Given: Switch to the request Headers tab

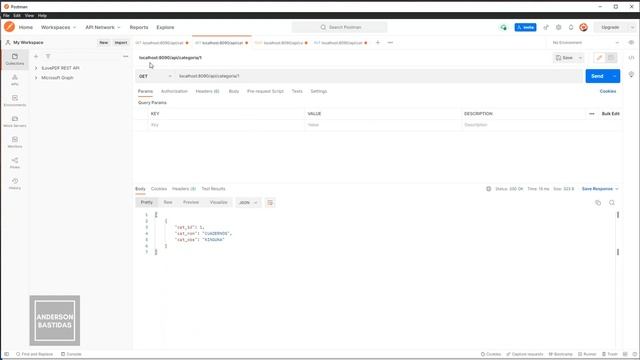Looking at the screenshot, I should click(207, 91).
